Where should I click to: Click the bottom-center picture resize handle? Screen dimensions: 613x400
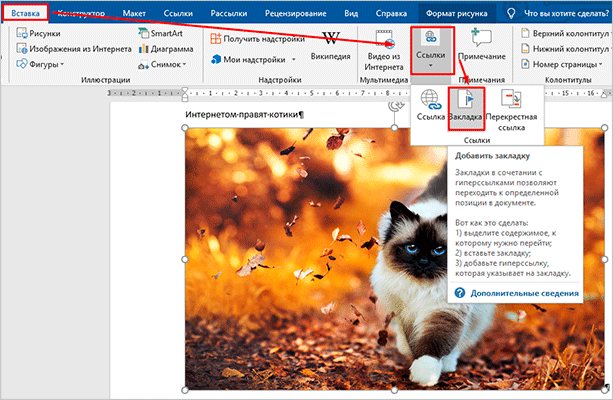(394, 390)
